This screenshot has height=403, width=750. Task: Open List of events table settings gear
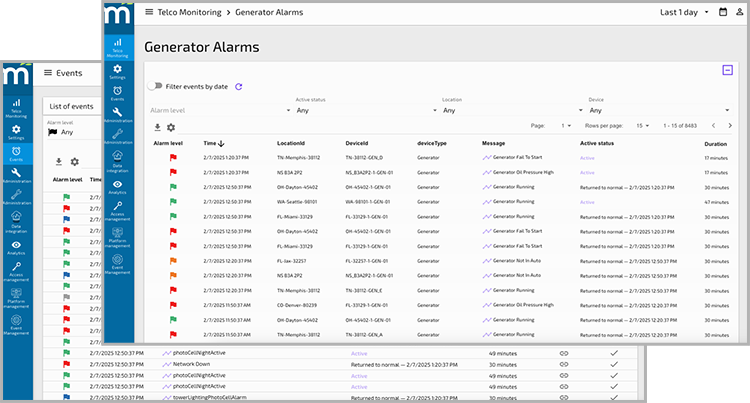75,162
